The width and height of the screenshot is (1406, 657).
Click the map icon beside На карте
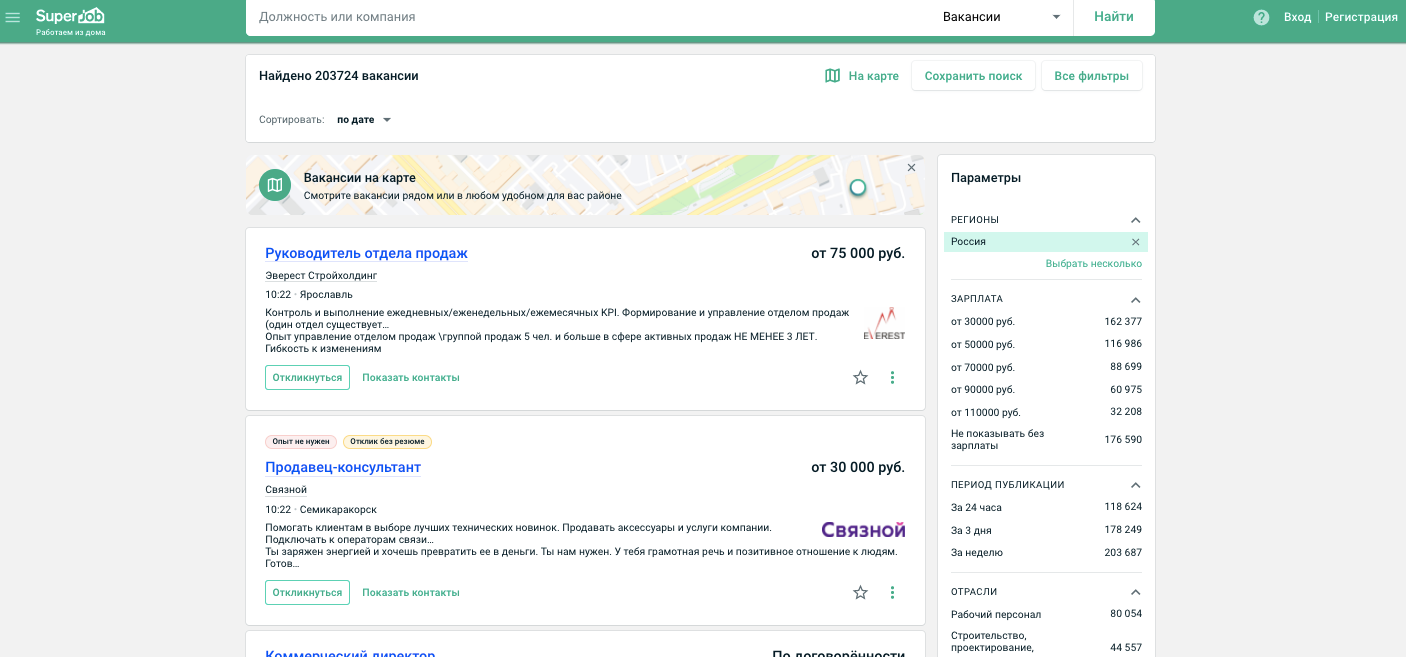click(x=832, y=75)
